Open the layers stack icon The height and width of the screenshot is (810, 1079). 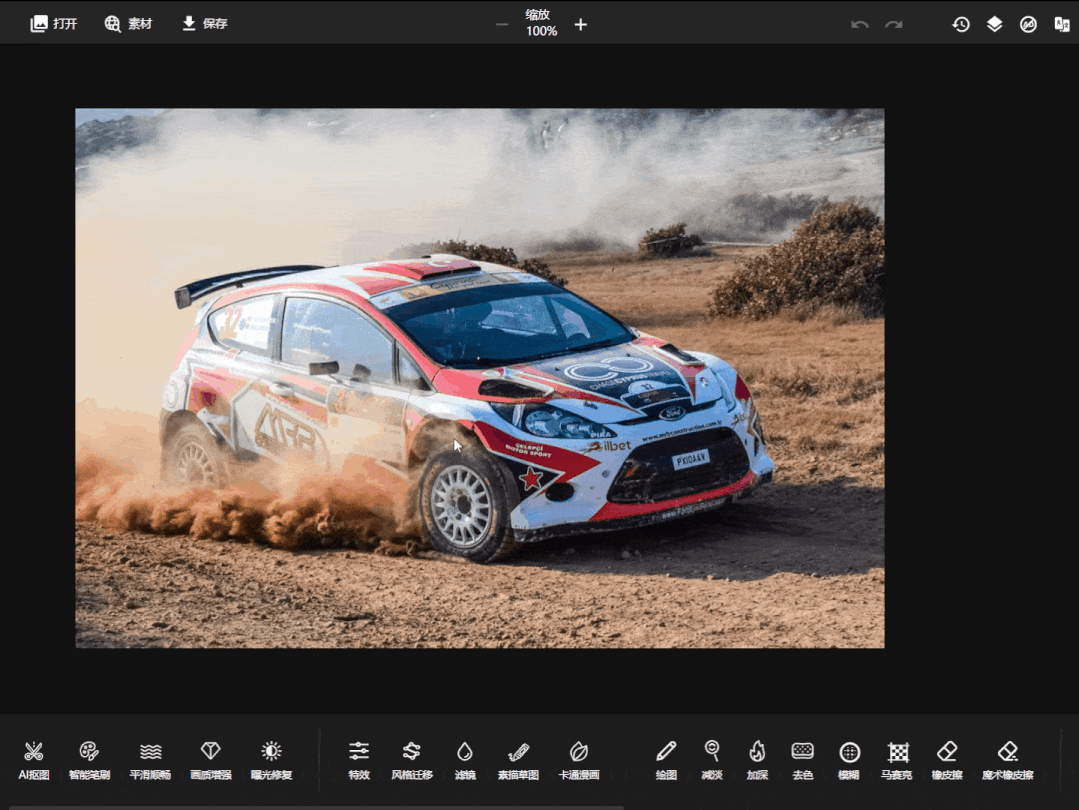tap(994, 25)
